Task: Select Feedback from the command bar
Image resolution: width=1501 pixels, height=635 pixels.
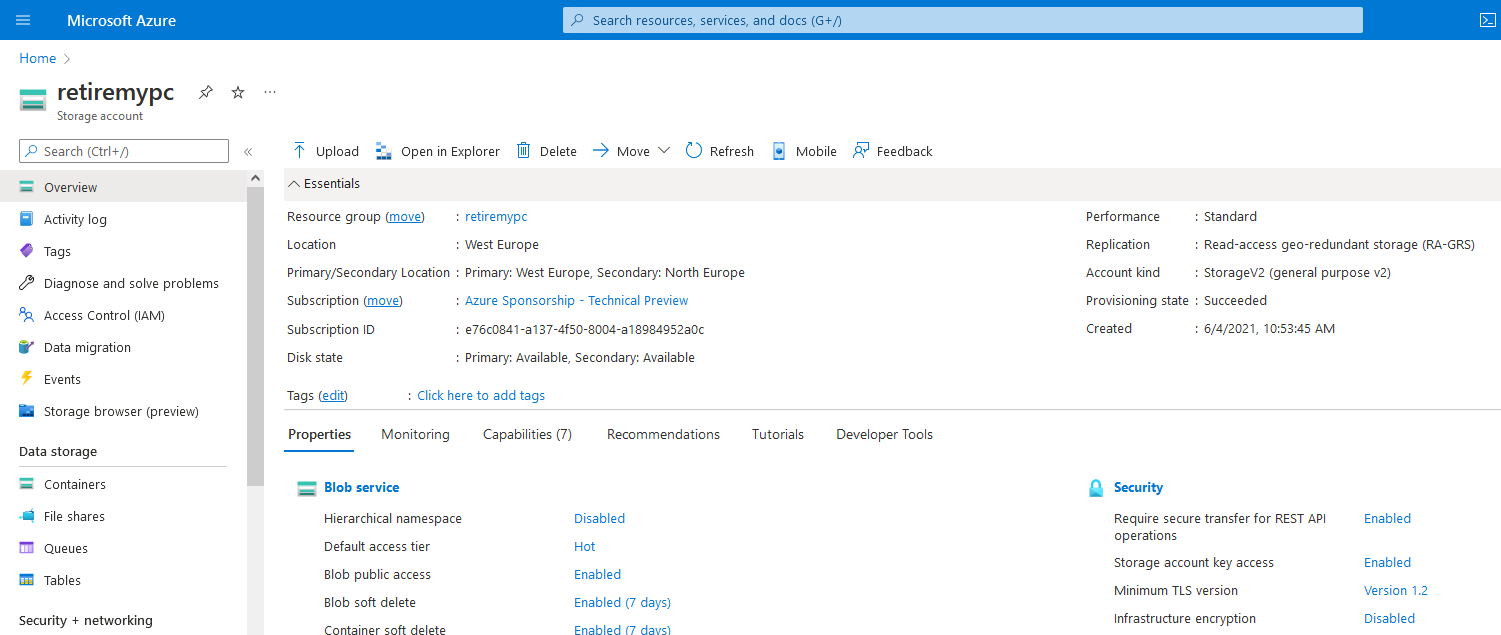Action: coord(891,150)
